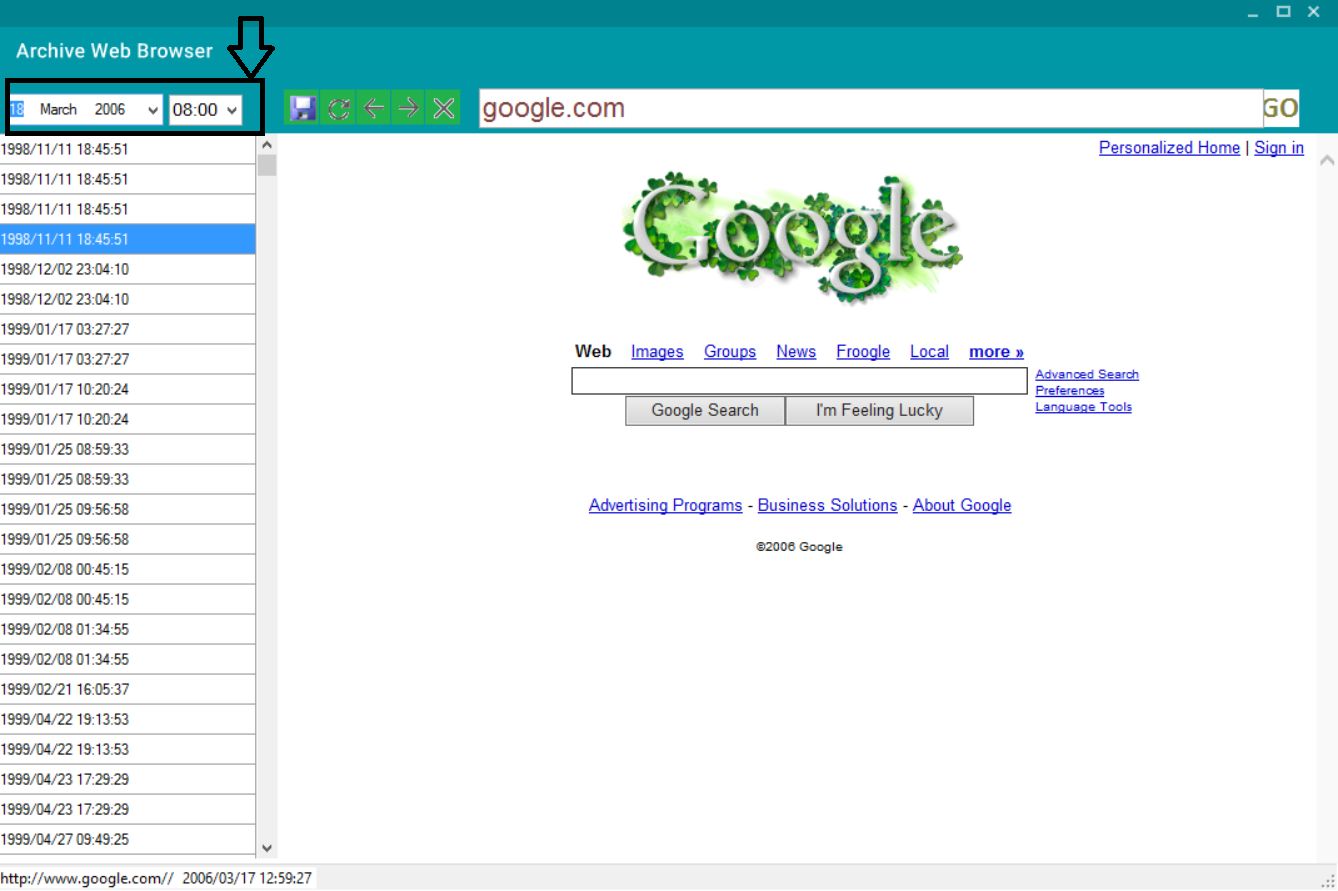The image size is (1338, 891).
Task: Open the 1999/02/21 16:05:37 snapshot
Action: click(128, 689)
